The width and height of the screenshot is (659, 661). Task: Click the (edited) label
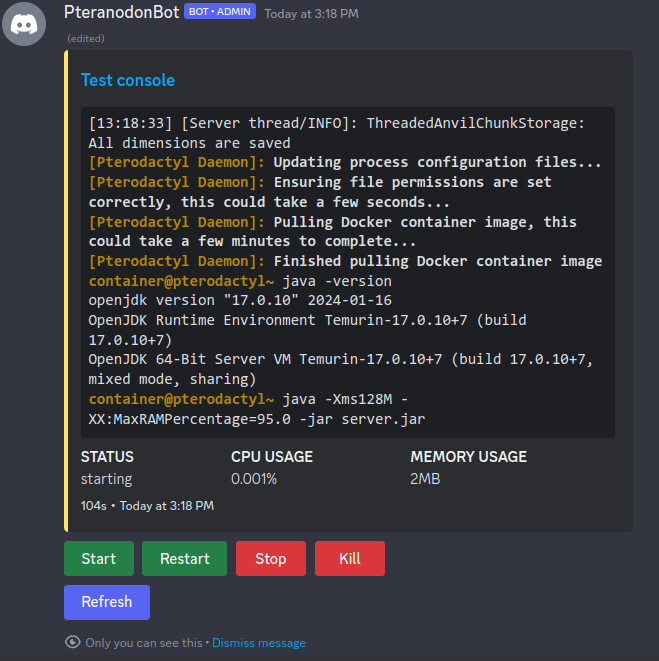86,38
